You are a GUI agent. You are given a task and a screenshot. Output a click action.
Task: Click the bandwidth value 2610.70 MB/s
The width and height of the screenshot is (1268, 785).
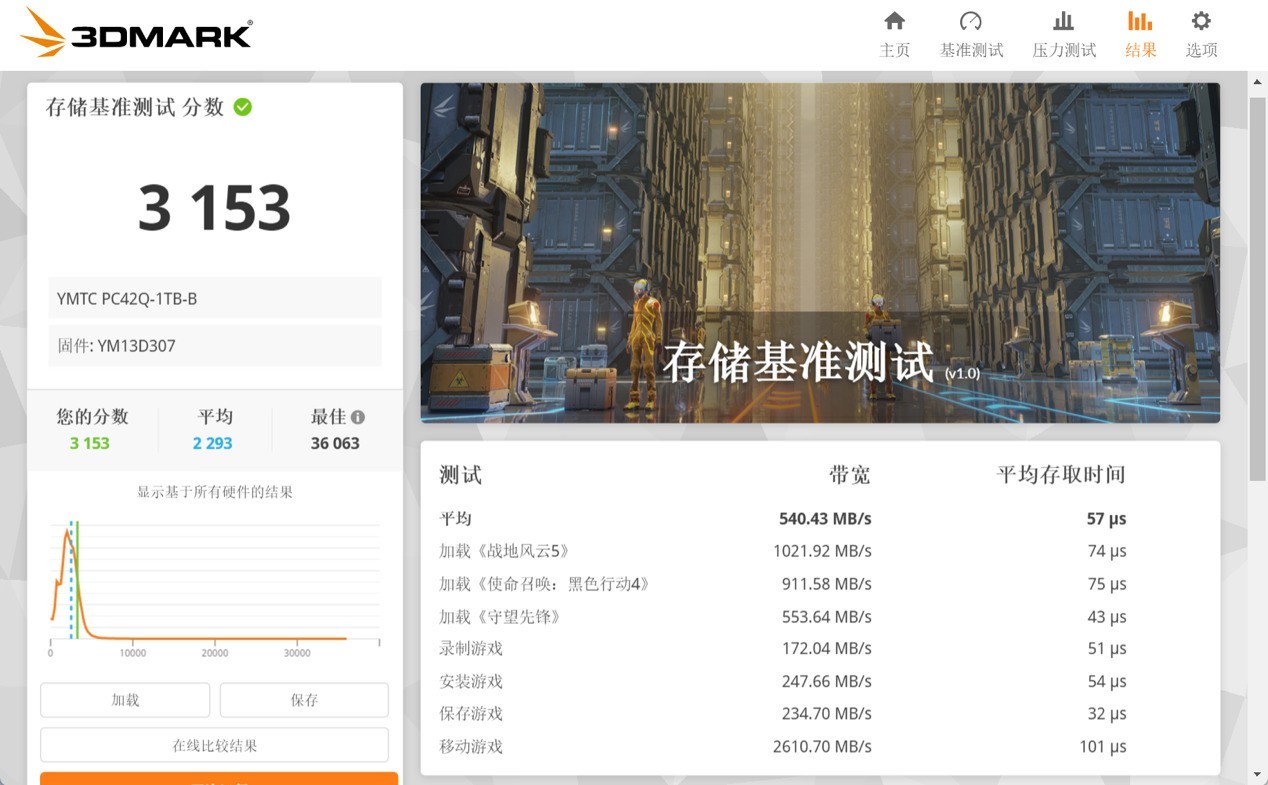pyautogui.click(x=822, y=747)
